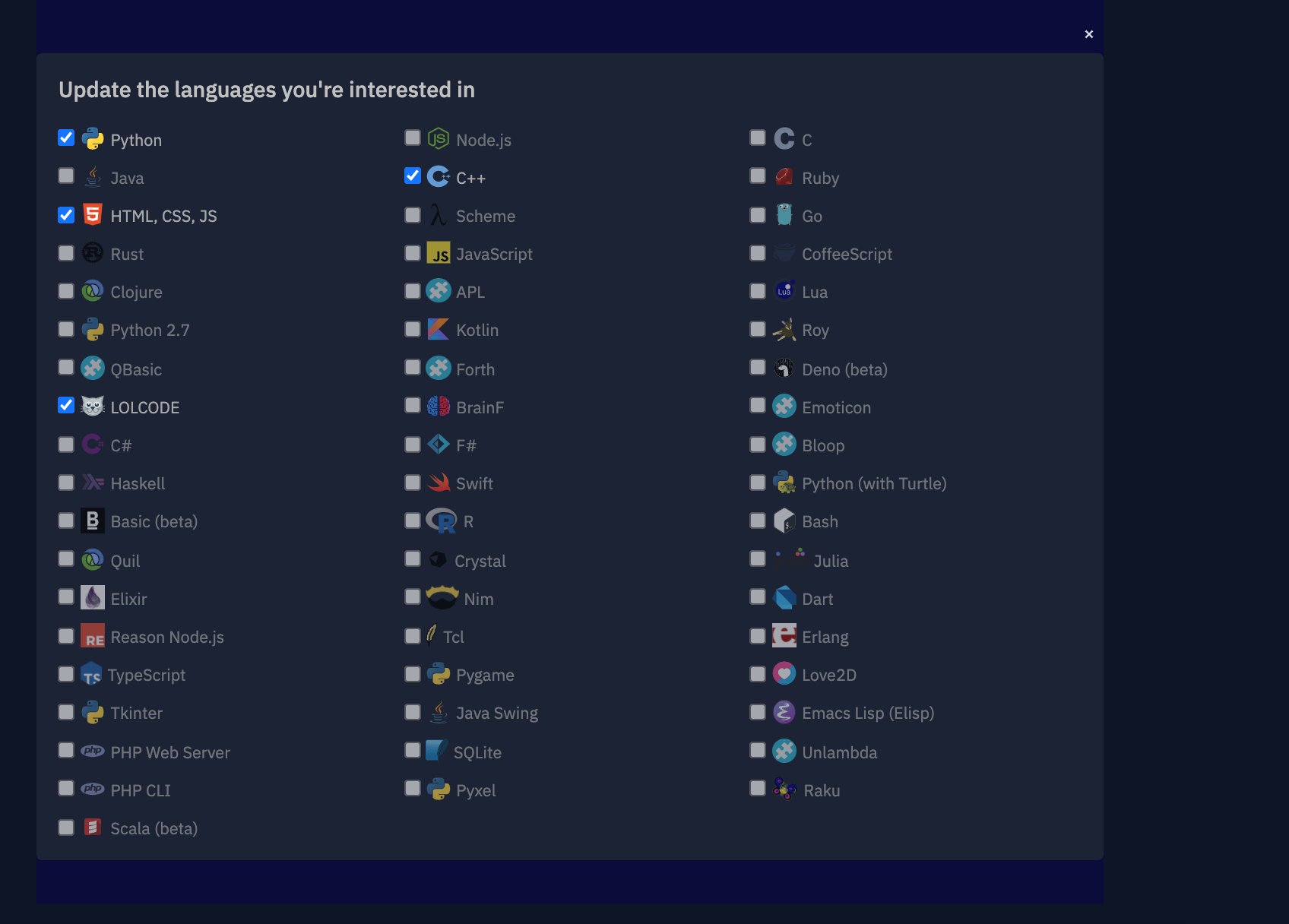Screen dimensions: 1289x924
Task: Click the Erlang logo icon
Action: point(784,636)
